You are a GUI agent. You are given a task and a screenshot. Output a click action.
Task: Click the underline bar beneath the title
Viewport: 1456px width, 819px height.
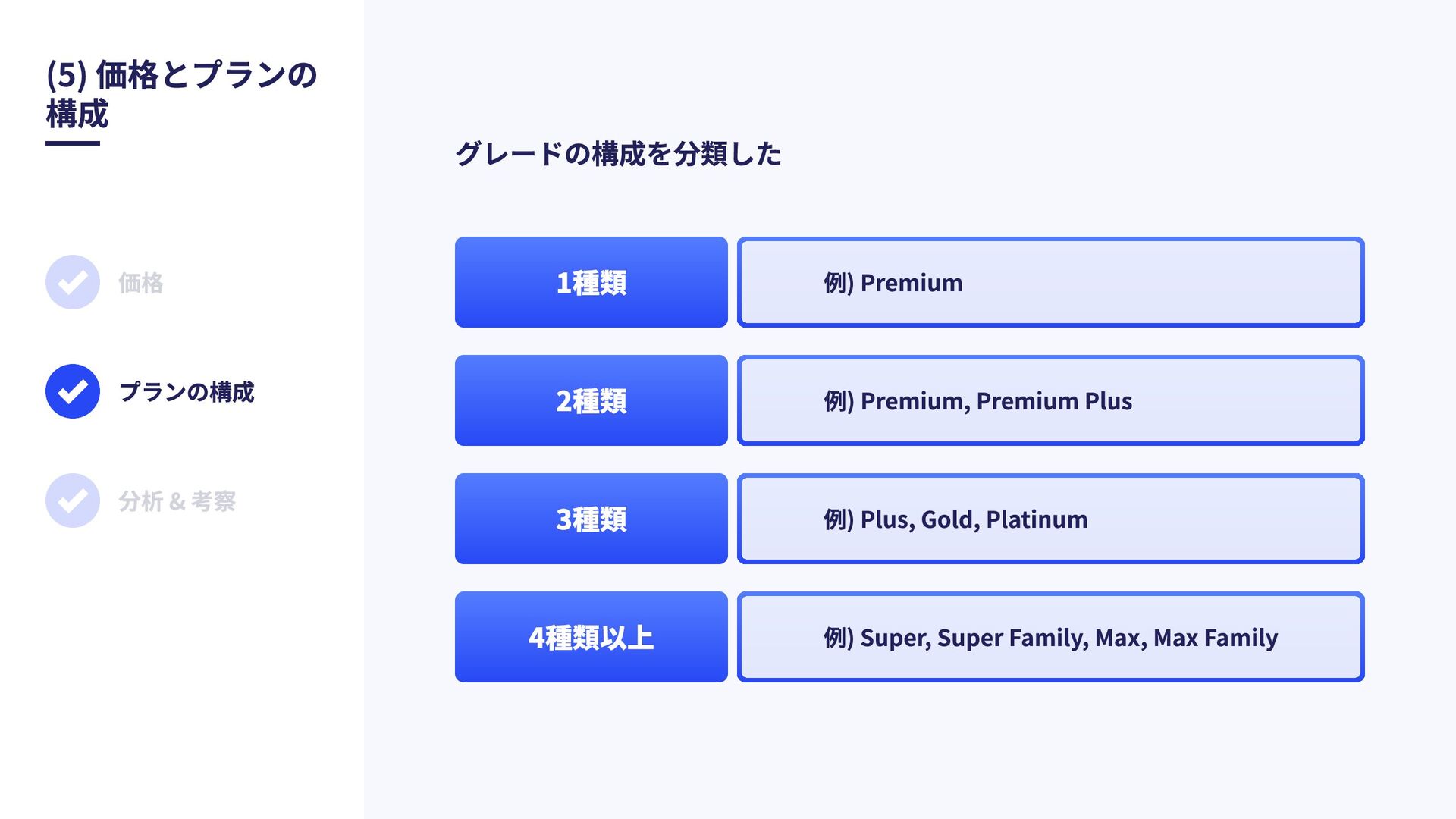[x=73, y=143]
